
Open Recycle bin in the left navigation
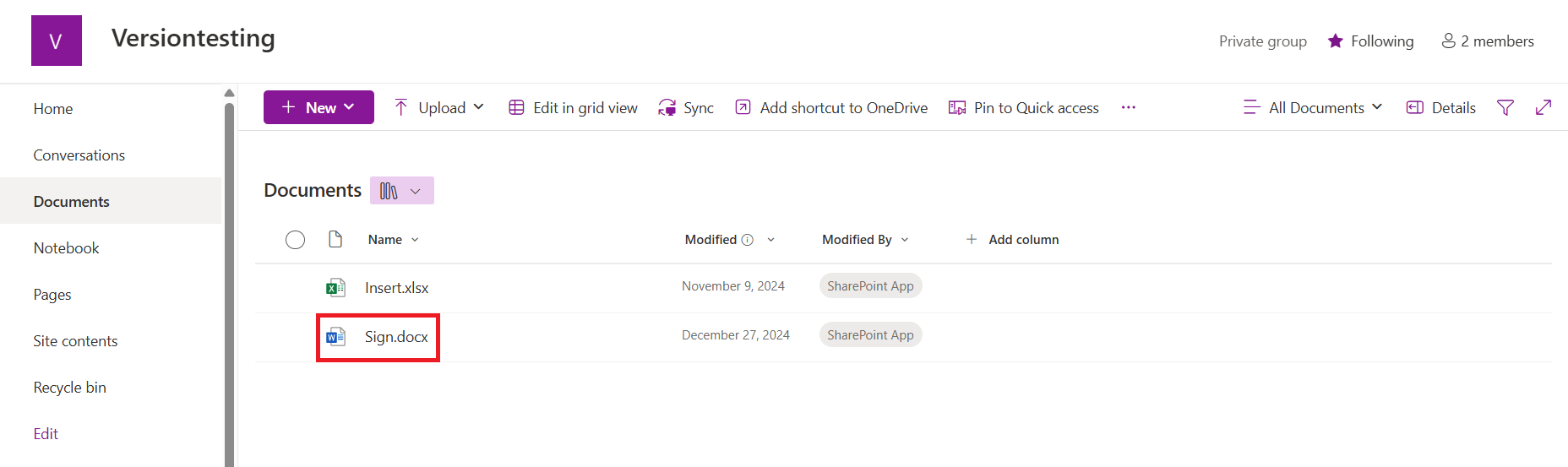tap(70, 388)
